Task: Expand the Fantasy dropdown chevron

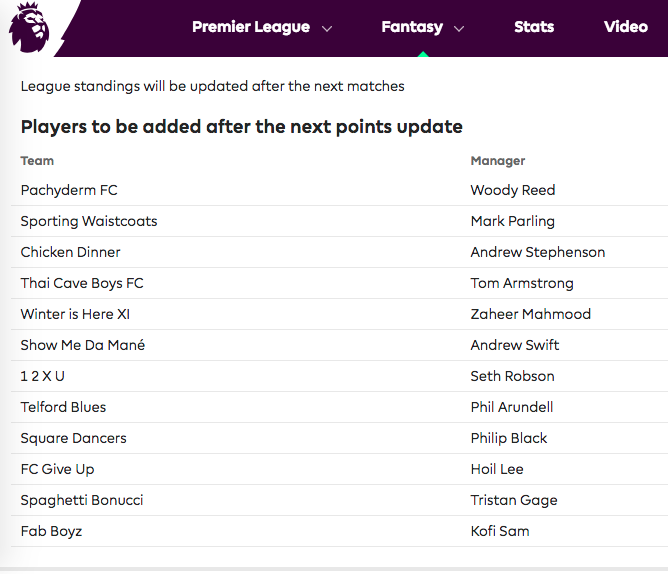Action: 459,29
